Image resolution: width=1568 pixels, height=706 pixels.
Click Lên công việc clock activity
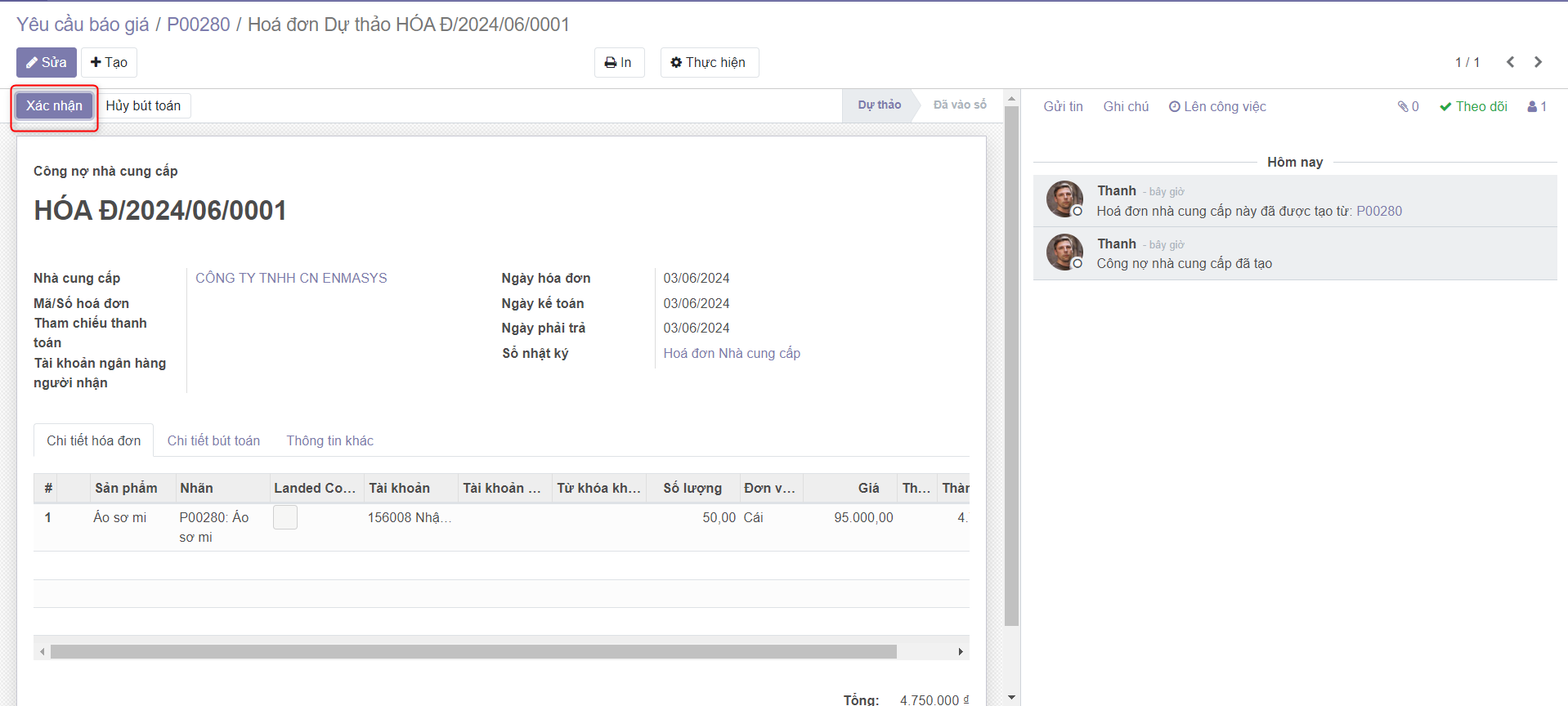[x=1216, y=106]
